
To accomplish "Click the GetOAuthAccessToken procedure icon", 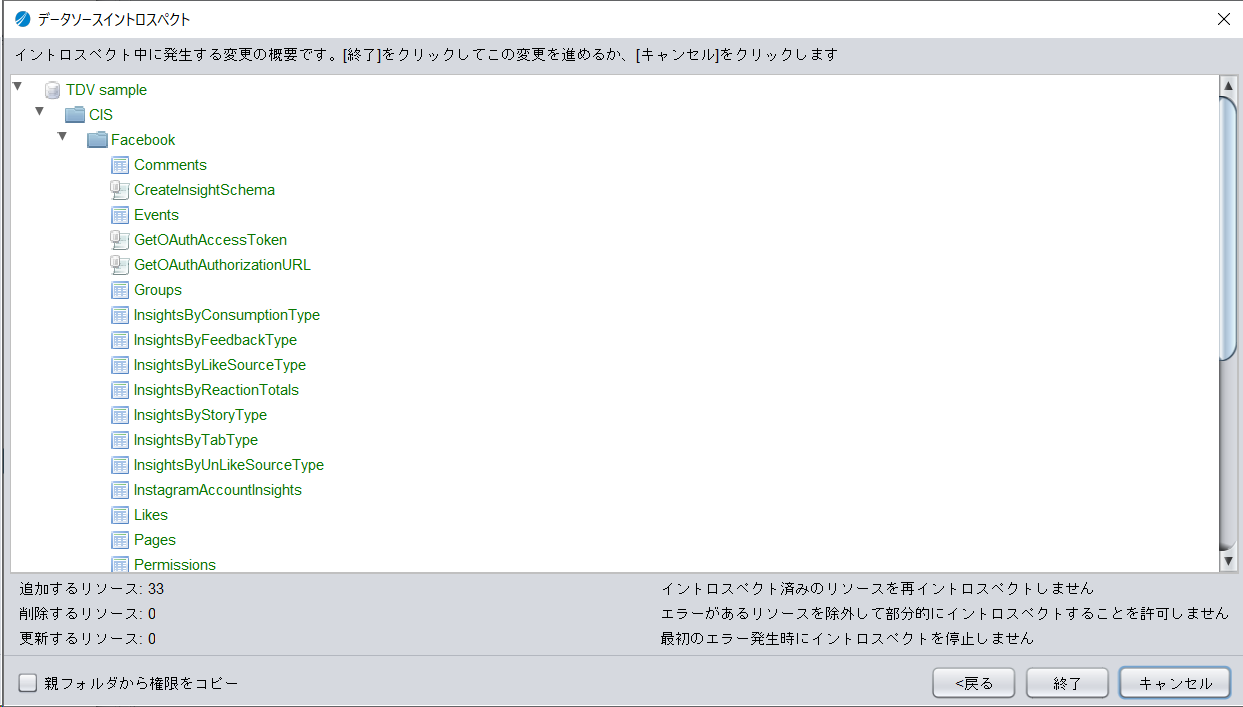I will coord(120,240).
